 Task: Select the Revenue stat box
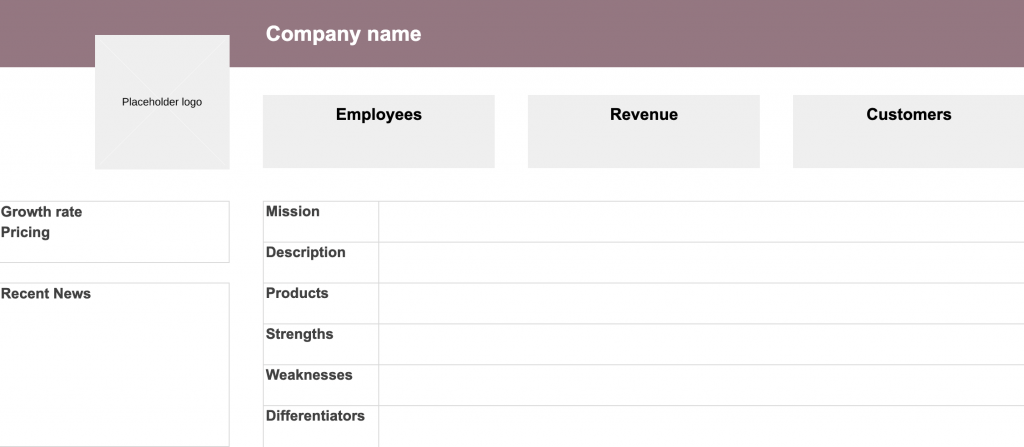coord(643,131)
